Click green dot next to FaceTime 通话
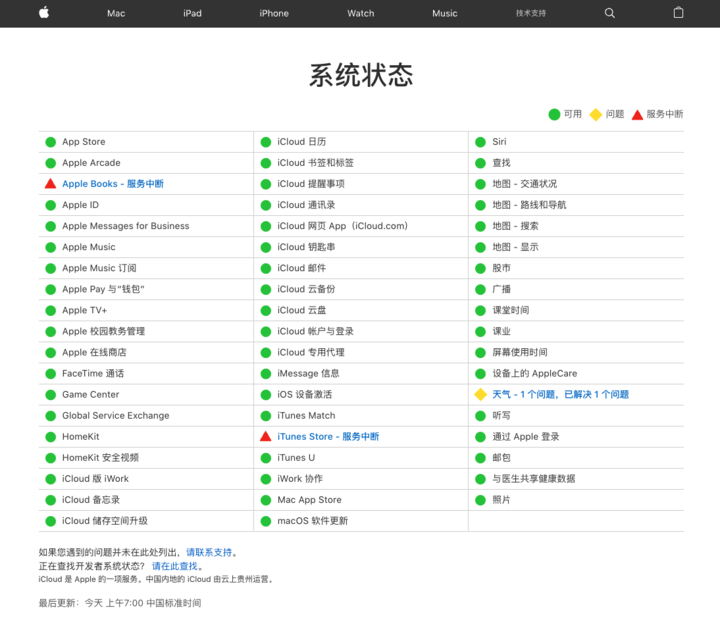The image size is (720, 624). click(x=51, y=374)
